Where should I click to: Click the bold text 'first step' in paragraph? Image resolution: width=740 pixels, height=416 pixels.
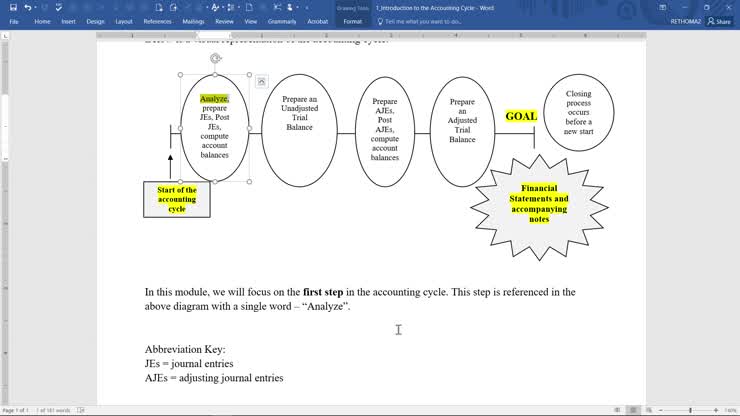coord(323,292)
